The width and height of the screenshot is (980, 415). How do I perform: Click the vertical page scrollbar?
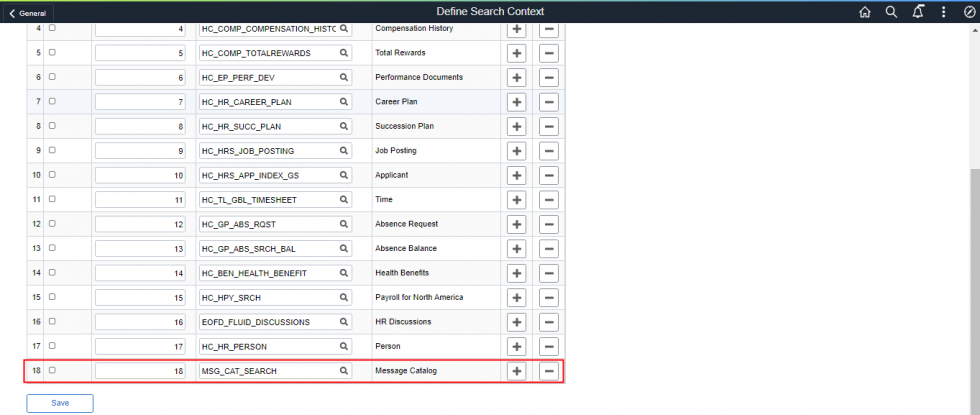974,294
